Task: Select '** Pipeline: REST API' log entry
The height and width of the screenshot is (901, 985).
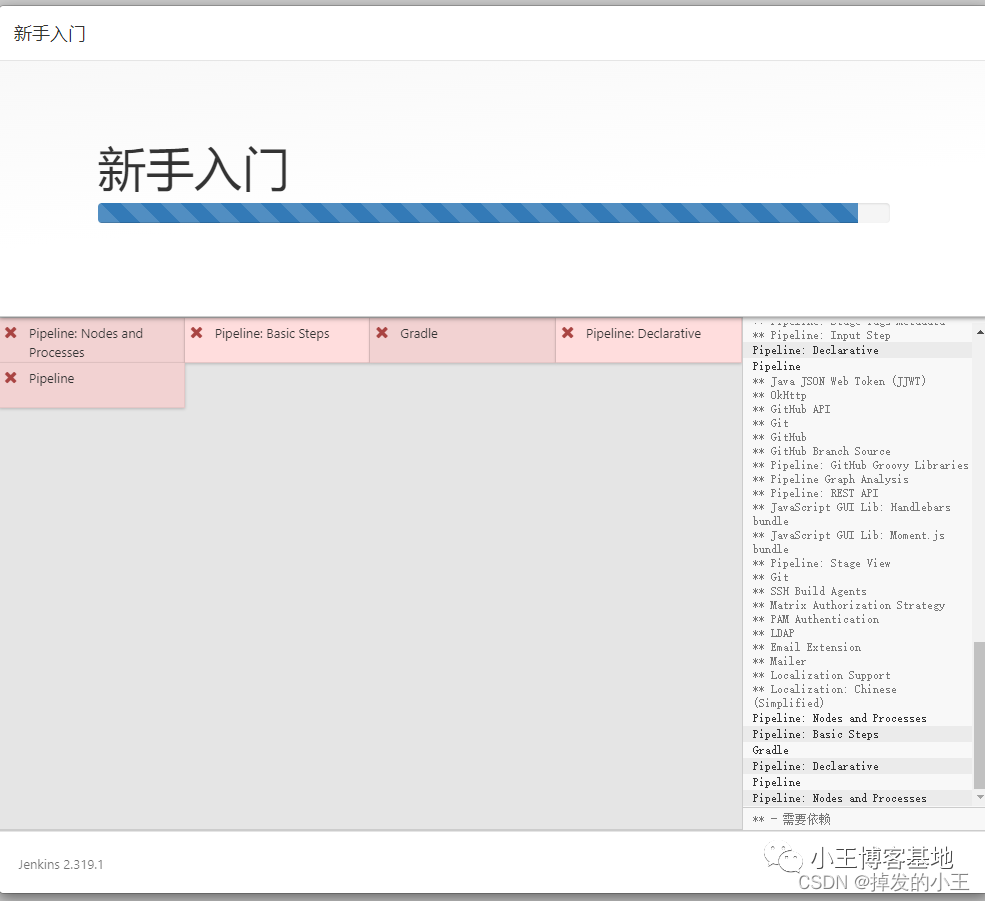Action: (815, 493)
